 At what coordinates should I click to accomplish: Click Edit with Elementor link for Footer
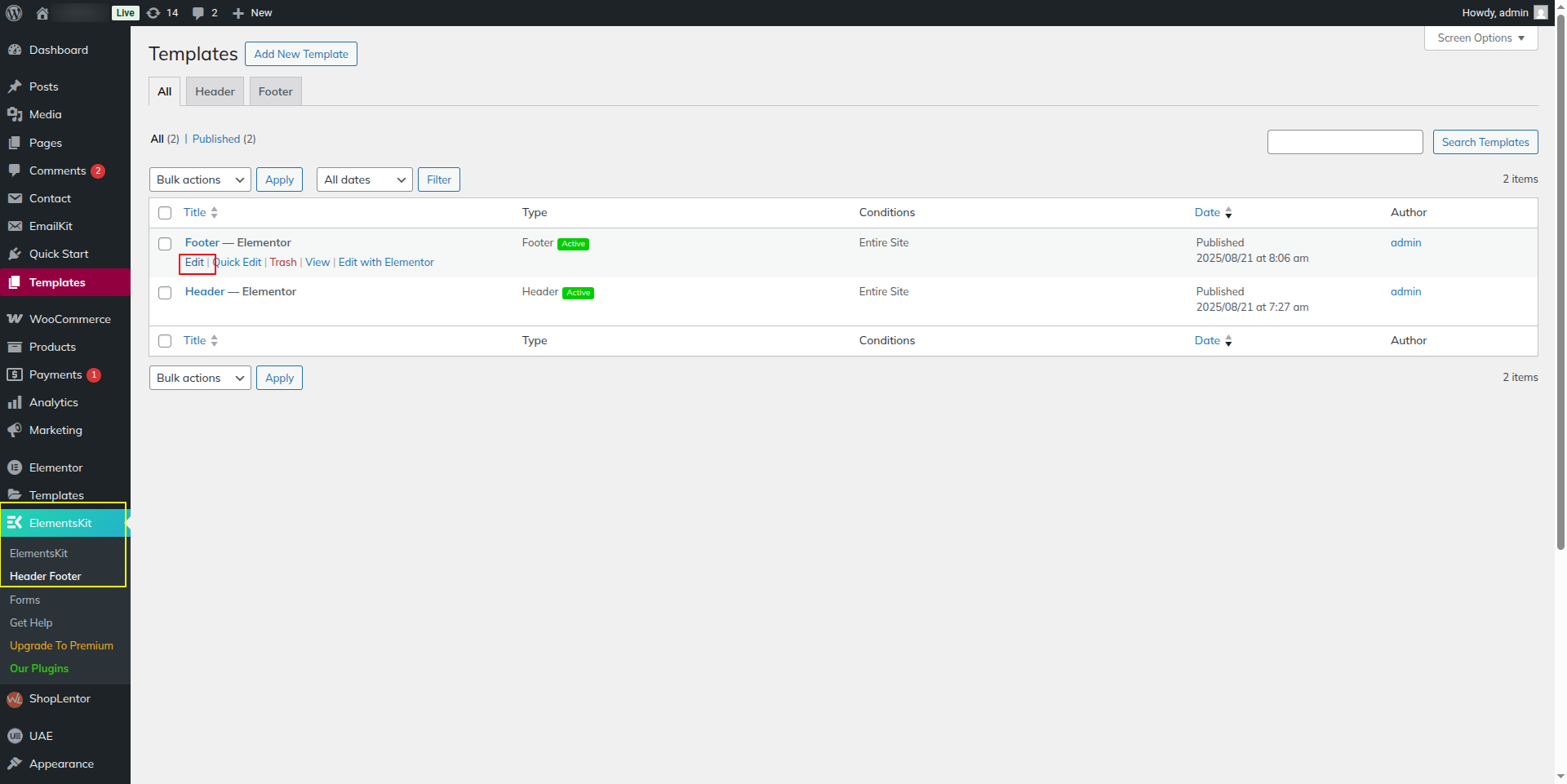pos(386,262)
